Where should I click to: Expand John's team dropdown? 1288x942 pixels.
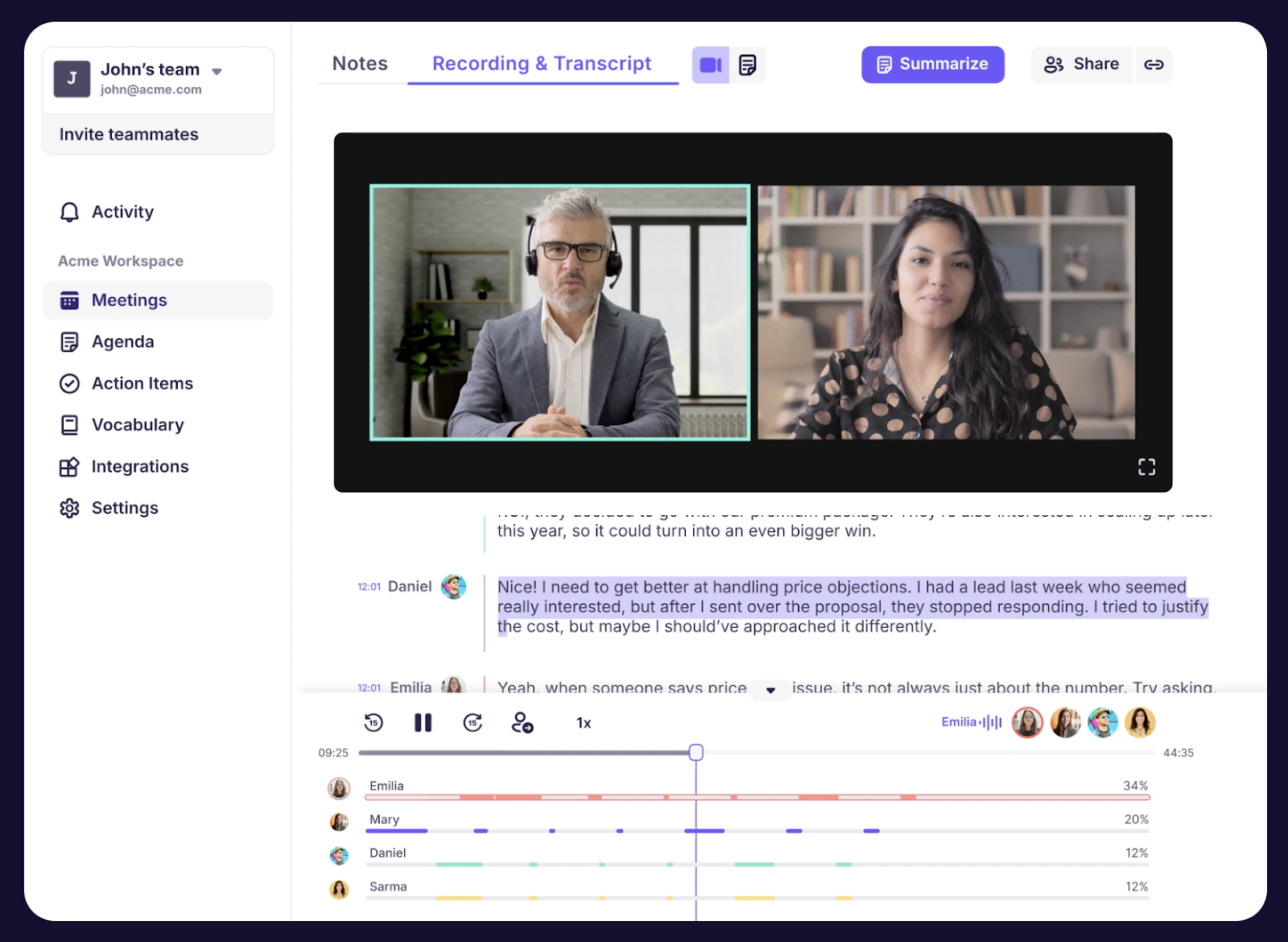pos(217,71)
